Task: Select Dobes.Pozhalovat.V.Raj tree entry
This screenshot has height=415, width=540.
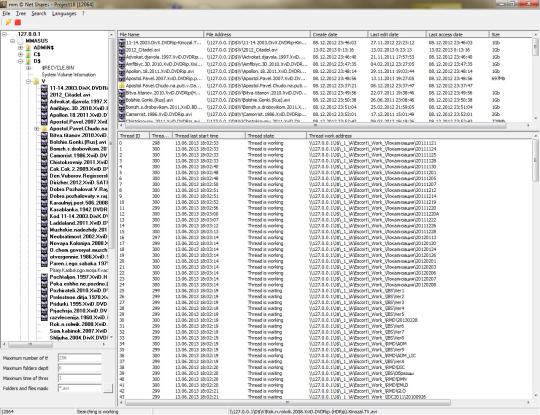Action: pos(79,189)
